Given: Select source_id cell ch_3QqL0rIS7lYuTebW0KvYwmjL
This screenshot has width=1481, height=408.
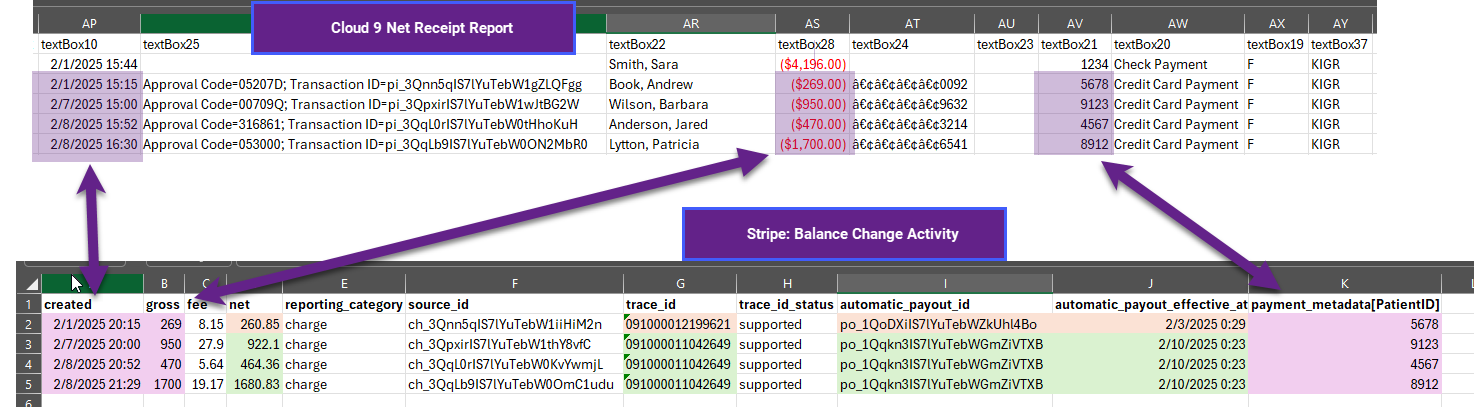Looking at the screenshot, I should click(513, 364).
